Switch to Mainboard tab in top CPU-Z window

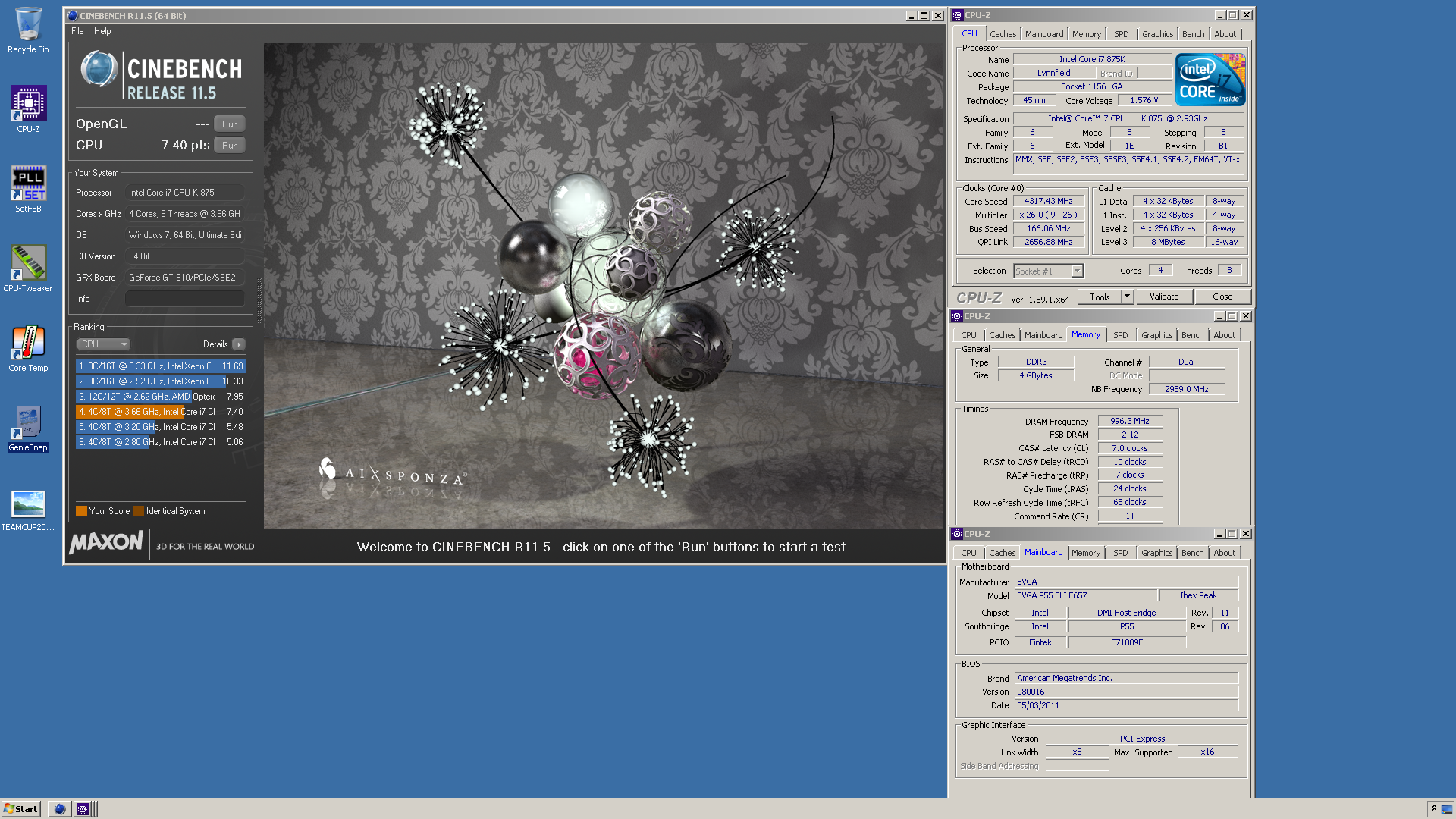[x=1044, y=34]
